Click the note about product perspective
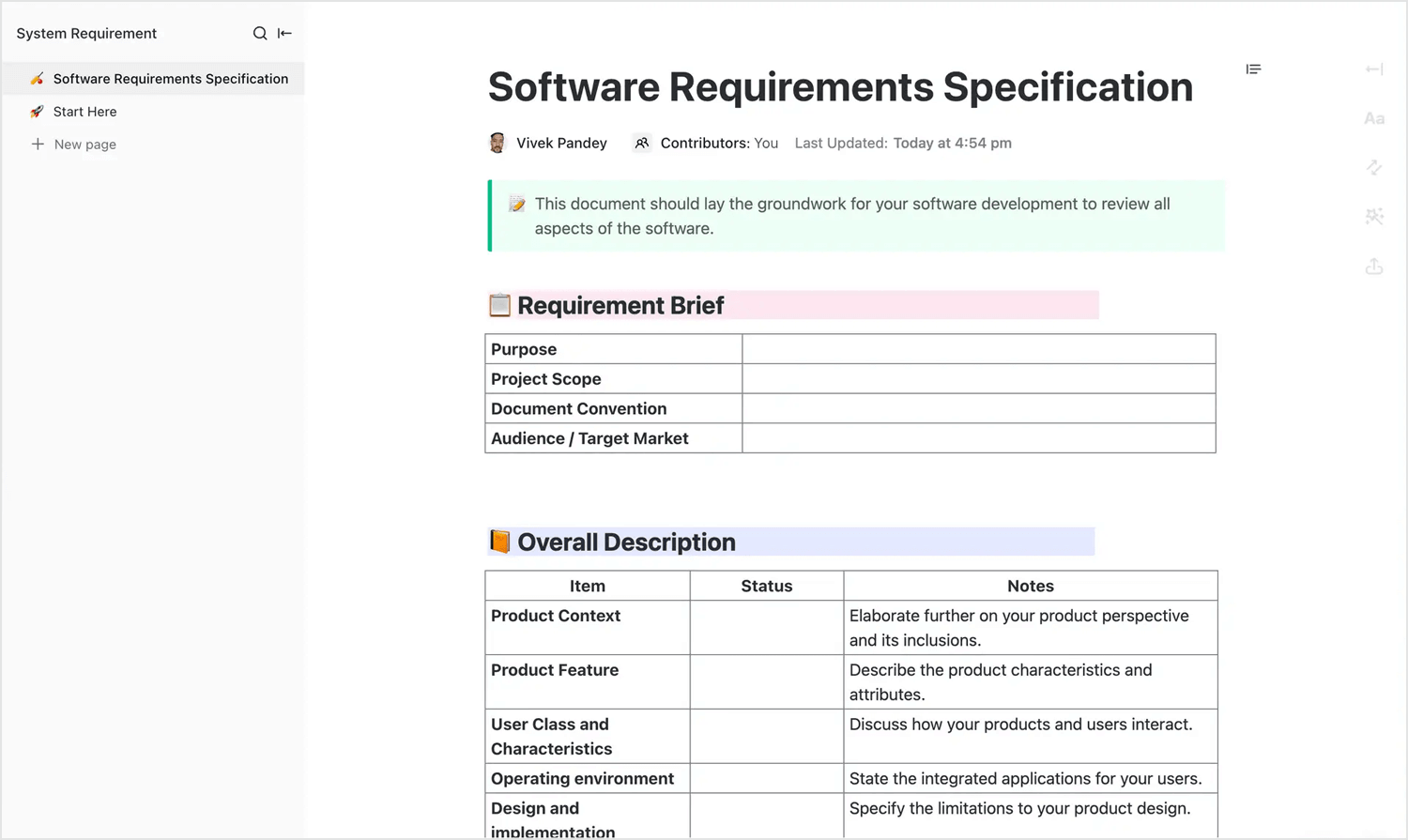The image size is (1408, 840). point(1031,628)
